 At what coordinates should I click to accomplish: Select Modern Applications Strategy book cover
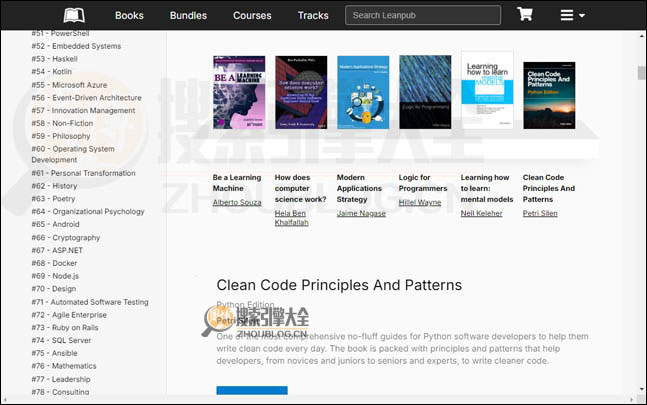click(x=363, y=92)
